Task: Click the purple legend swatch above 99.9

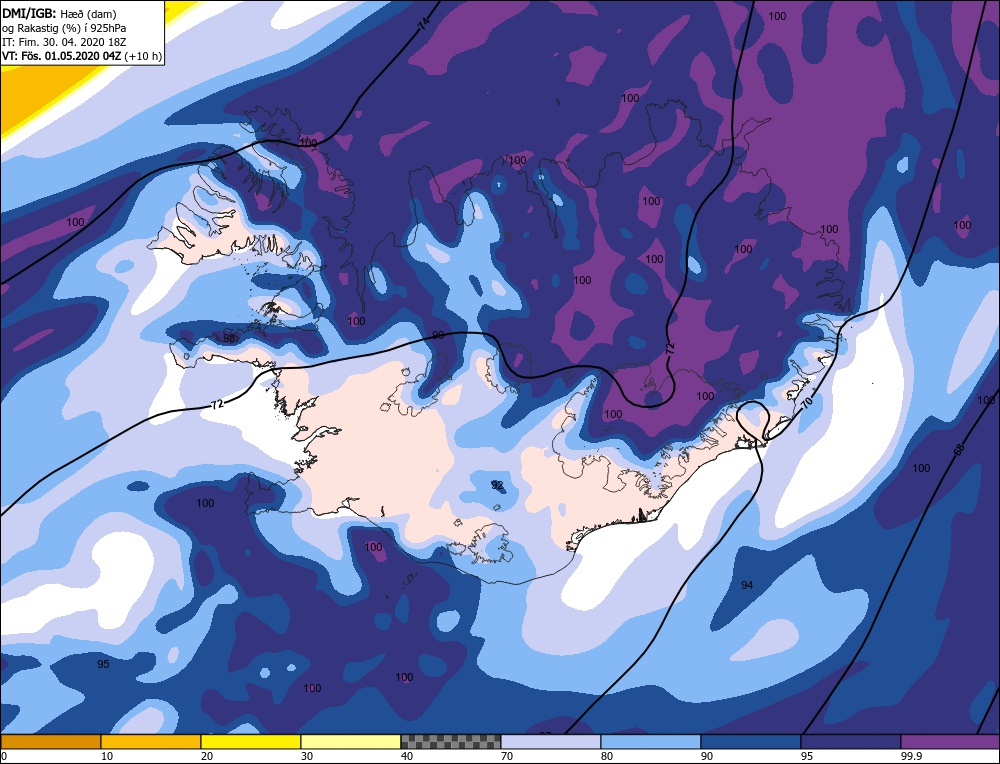Action: (x=950, y=742)
